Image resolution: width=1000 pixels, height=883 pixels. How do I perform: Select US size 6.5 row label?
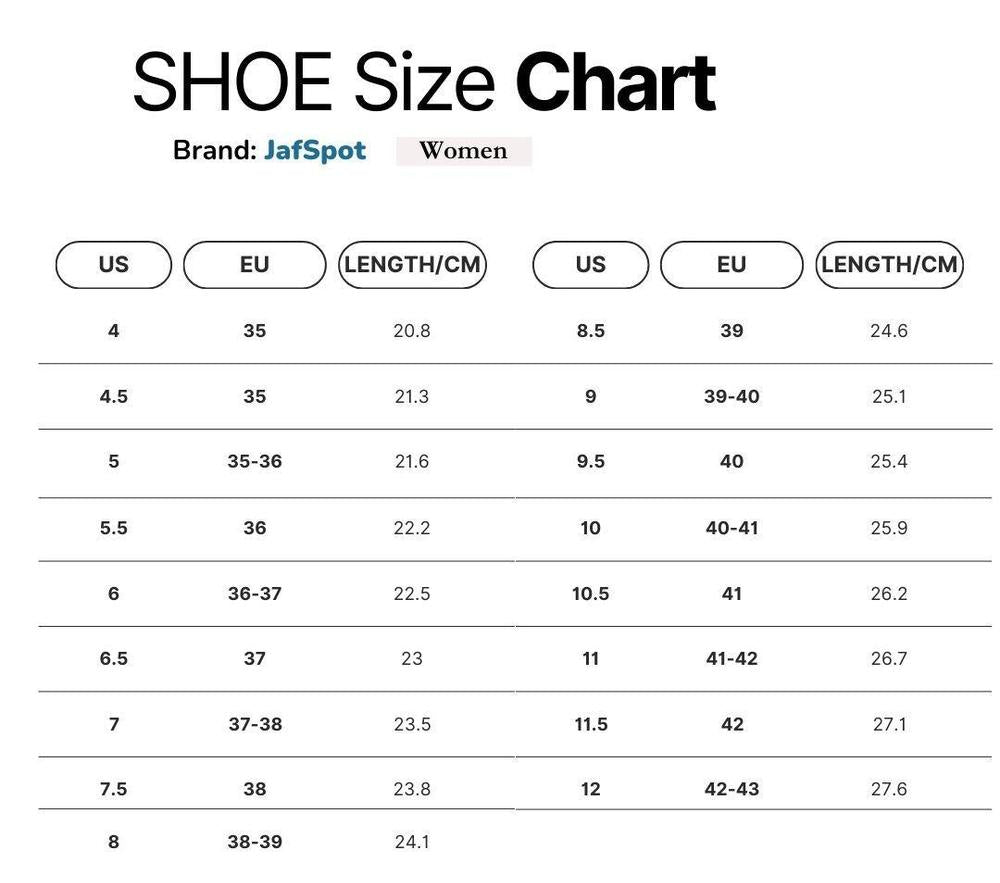click(113, 659)
